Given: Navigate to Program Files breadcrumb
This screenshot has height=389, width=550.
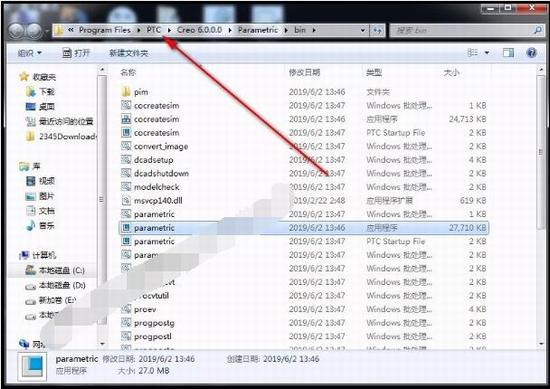Looking at the screenshot, I should 105,30.
